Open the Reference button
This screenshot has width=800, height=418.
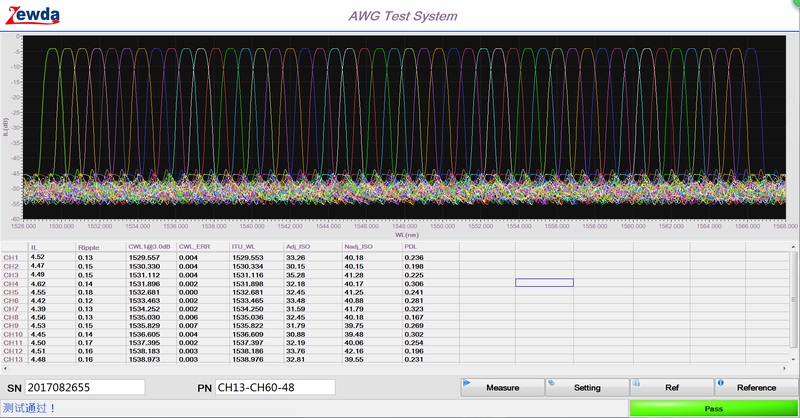(756, 387)
